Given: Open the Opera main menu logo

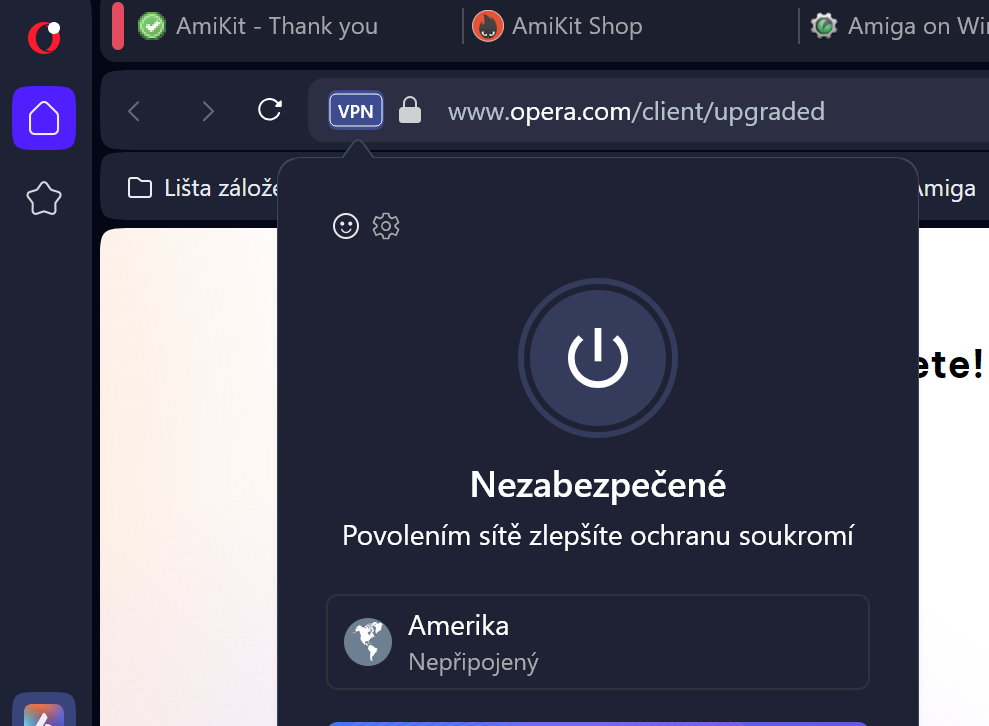Looking at the screenshot, I should 43,38.
